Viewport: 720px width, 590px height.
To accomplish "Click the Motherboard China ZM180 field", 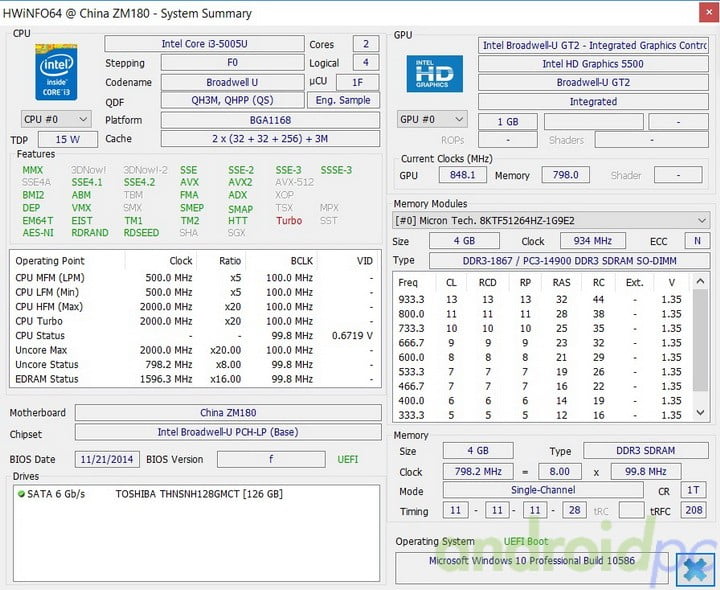I will point(228,412).
